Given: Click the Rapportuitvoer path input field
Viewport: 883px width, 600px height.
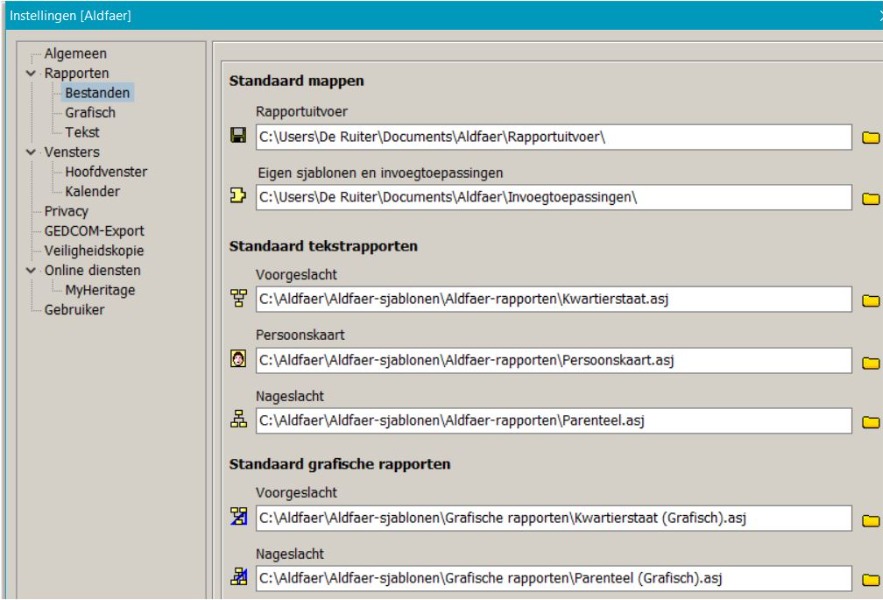Looking at the screenshot, I should pyautogui.click(x=552, y=137).
